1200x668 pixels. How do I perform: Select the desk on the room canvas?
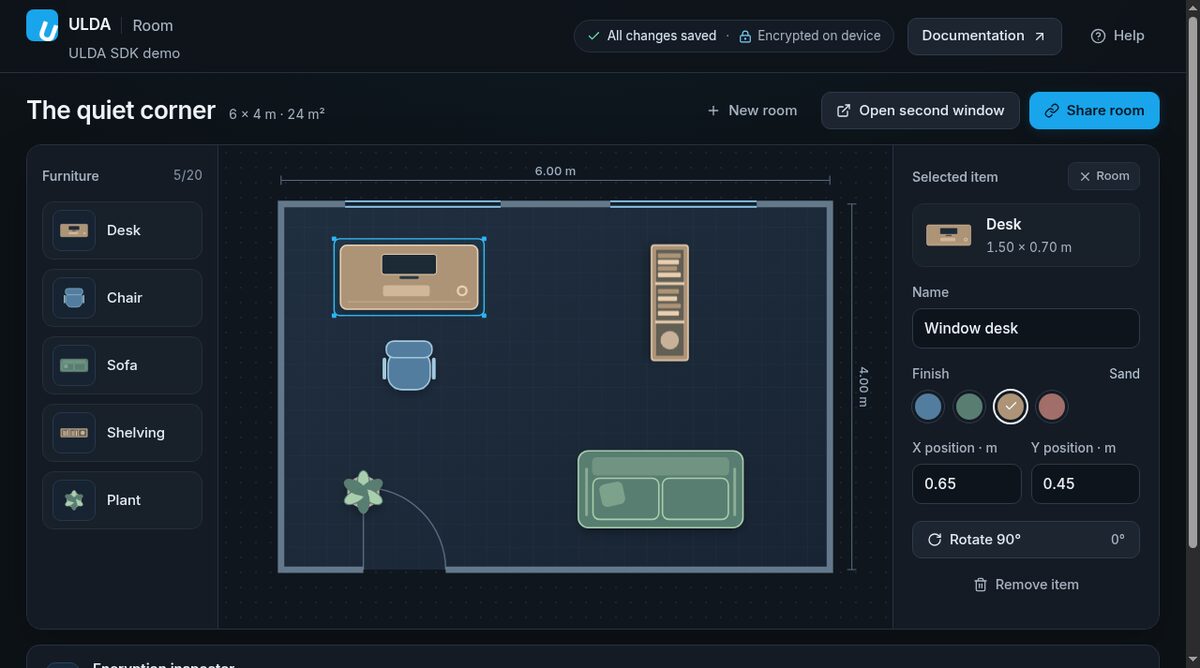click(409, 277)
